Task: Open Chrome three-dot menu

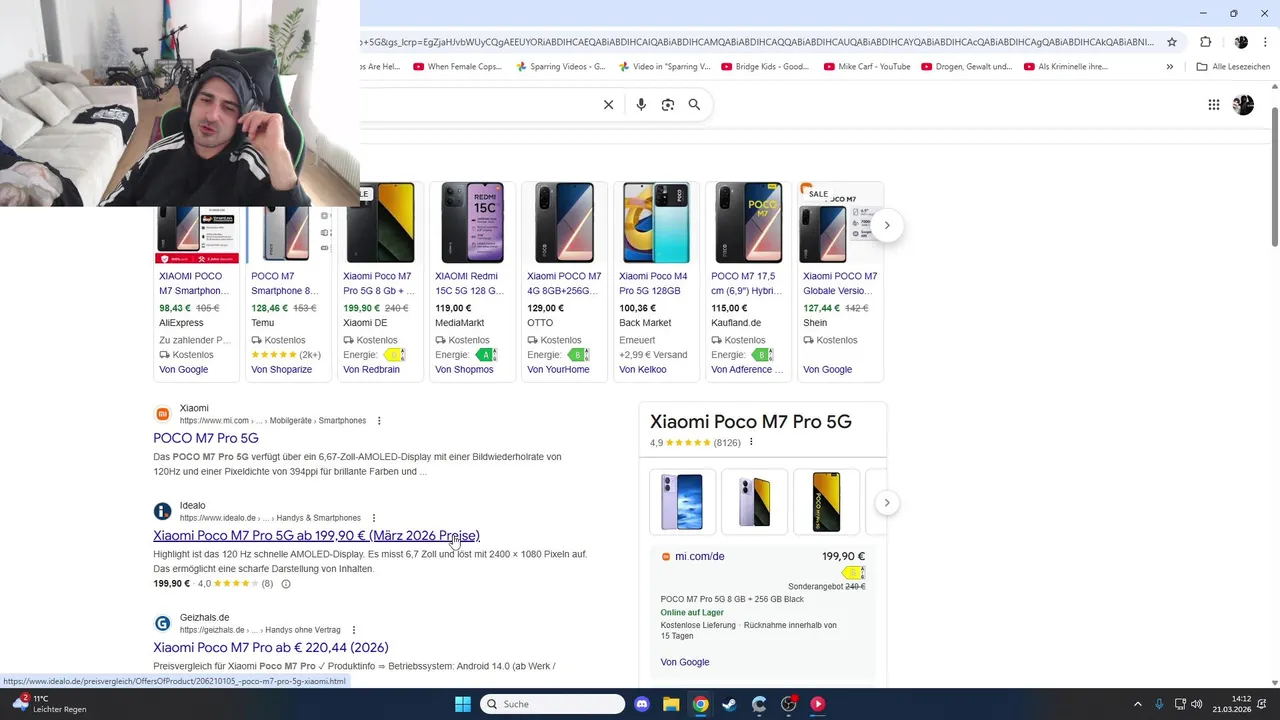Action: click(1267, 42)
